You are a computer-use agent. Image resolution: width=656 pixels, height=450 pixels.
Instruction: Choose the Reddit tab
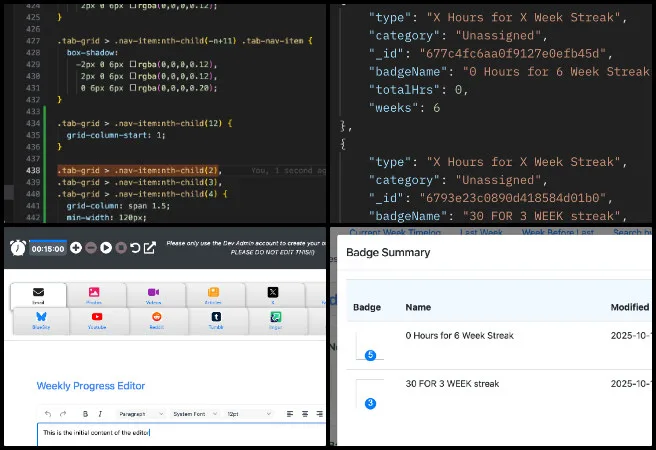(154, 321)
